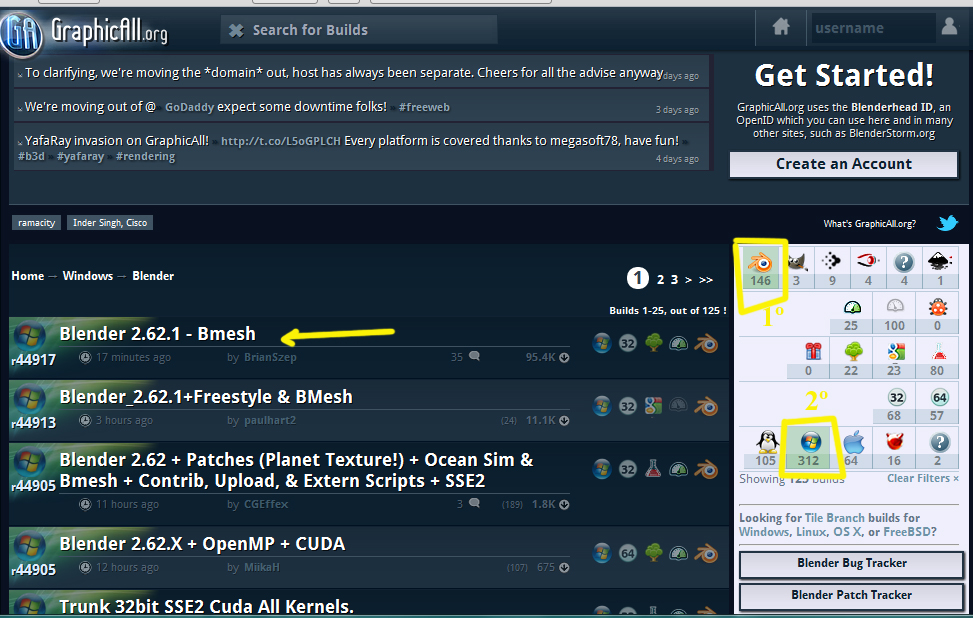This screenshot has width=973, height=618.
Task: Go to page 3 of builds
Action: [x=674, y=280]
